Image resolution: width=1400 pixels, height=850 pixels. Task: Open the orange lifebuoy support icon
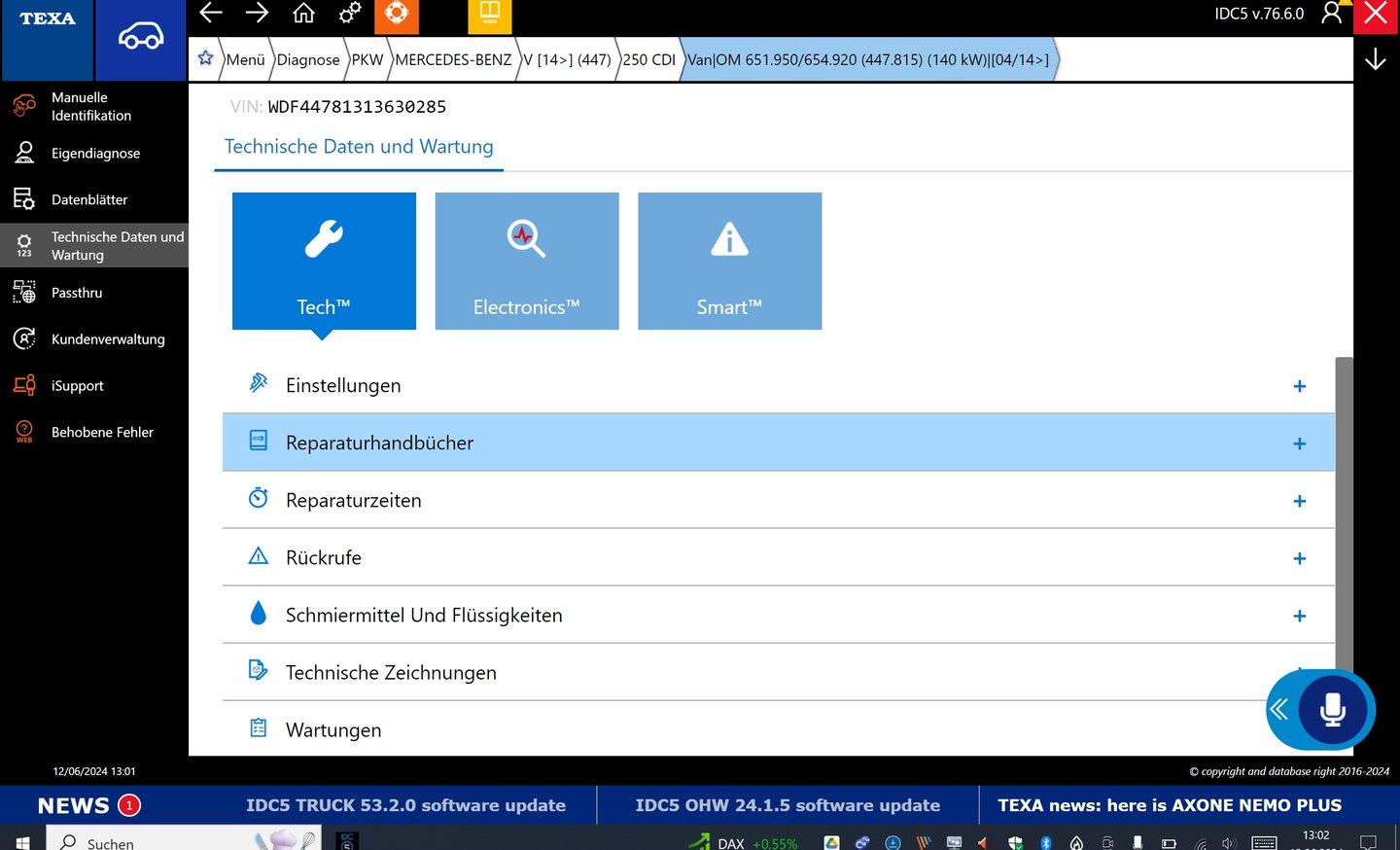click(x=397, y=16)
